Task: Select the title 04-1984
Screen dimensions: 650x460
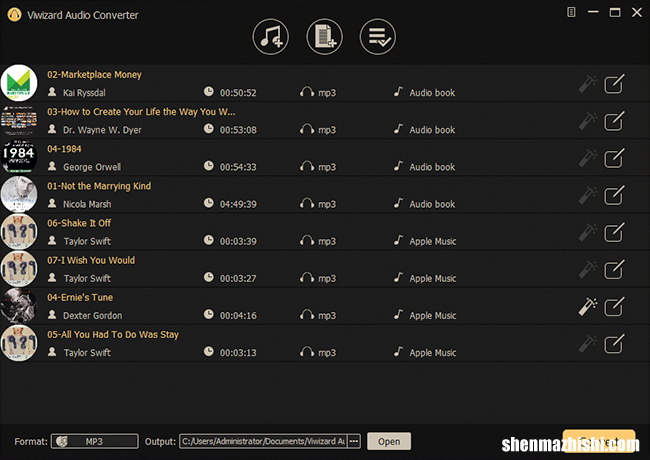Action: tap(64, 149)
